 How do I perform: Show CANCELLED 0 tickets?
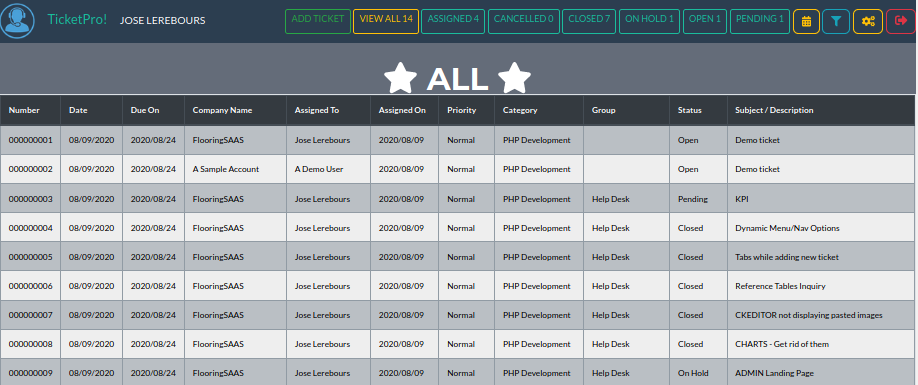click(x=523, y=21)
